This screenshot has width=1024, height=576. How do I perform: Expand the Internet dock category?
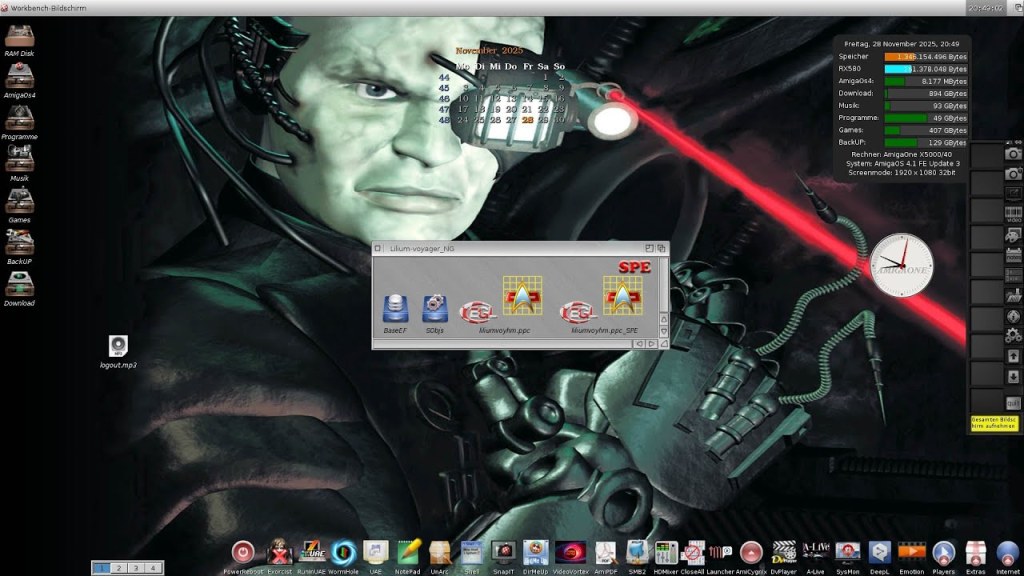[x=1006, y=552]
